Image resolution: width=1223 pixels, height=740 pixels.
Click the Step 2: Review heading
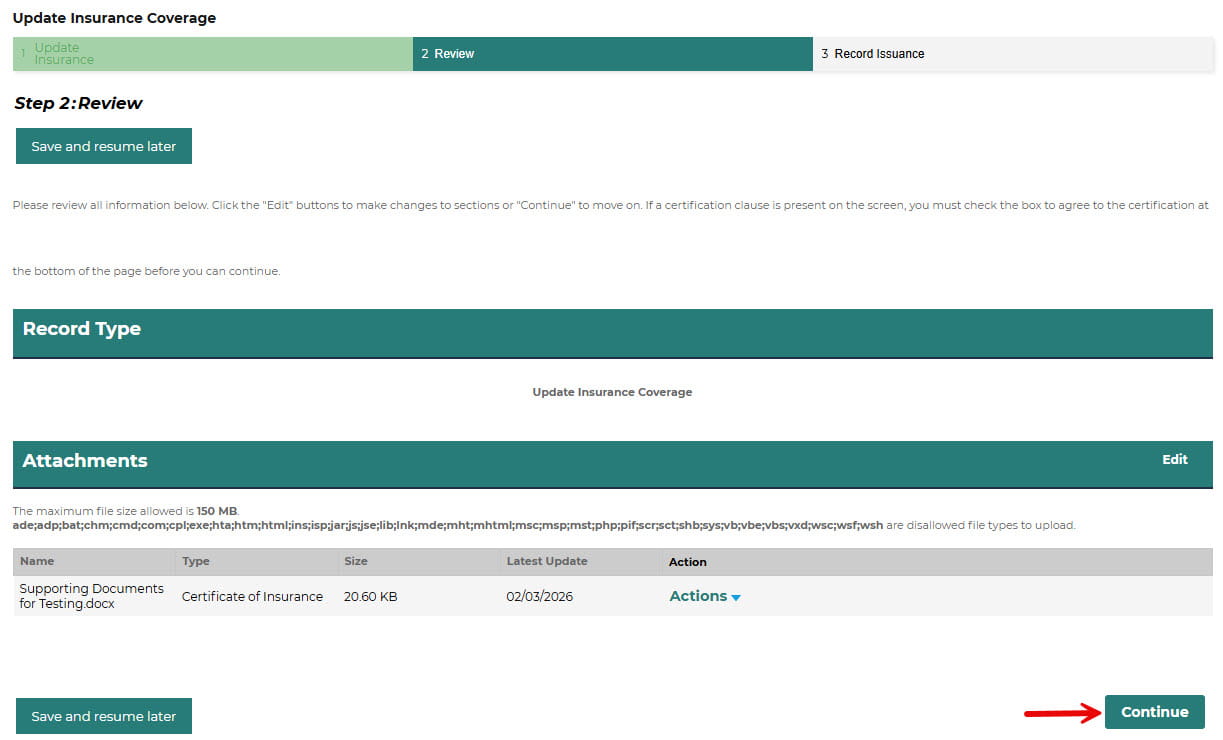tap(78, 103)
